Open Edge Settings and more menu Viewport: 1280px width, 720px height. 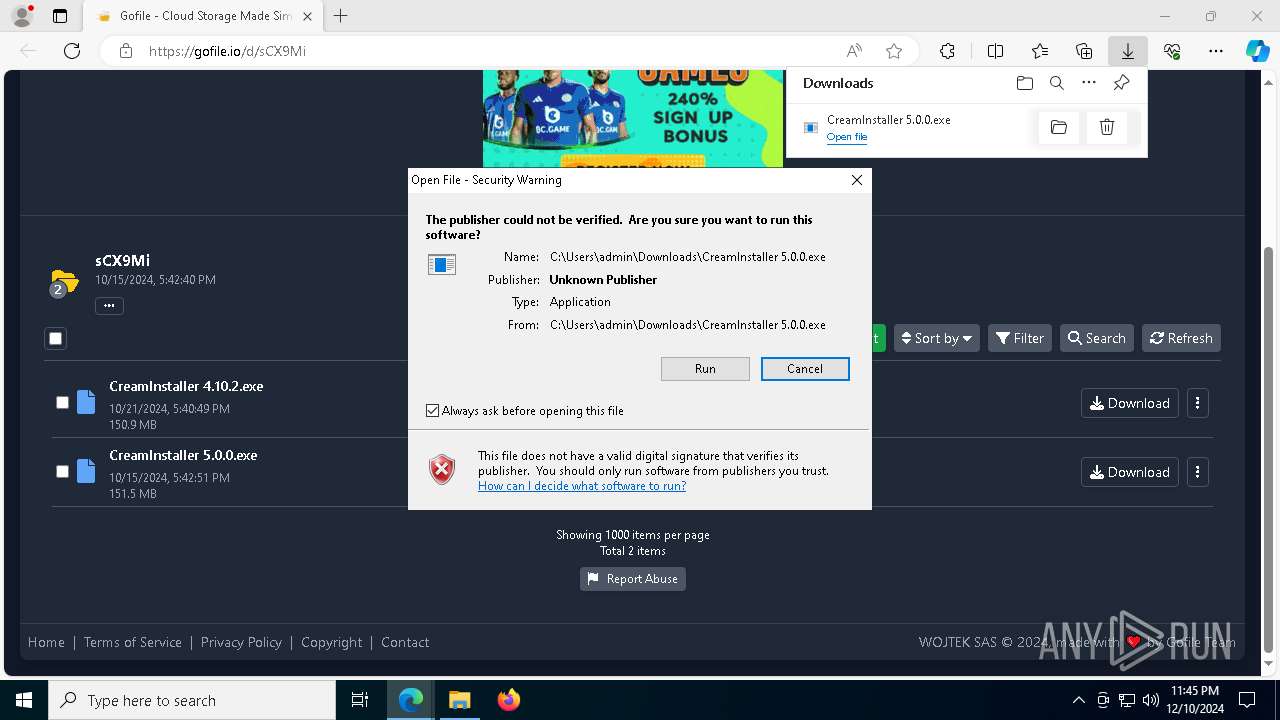tap(1216, 51)
